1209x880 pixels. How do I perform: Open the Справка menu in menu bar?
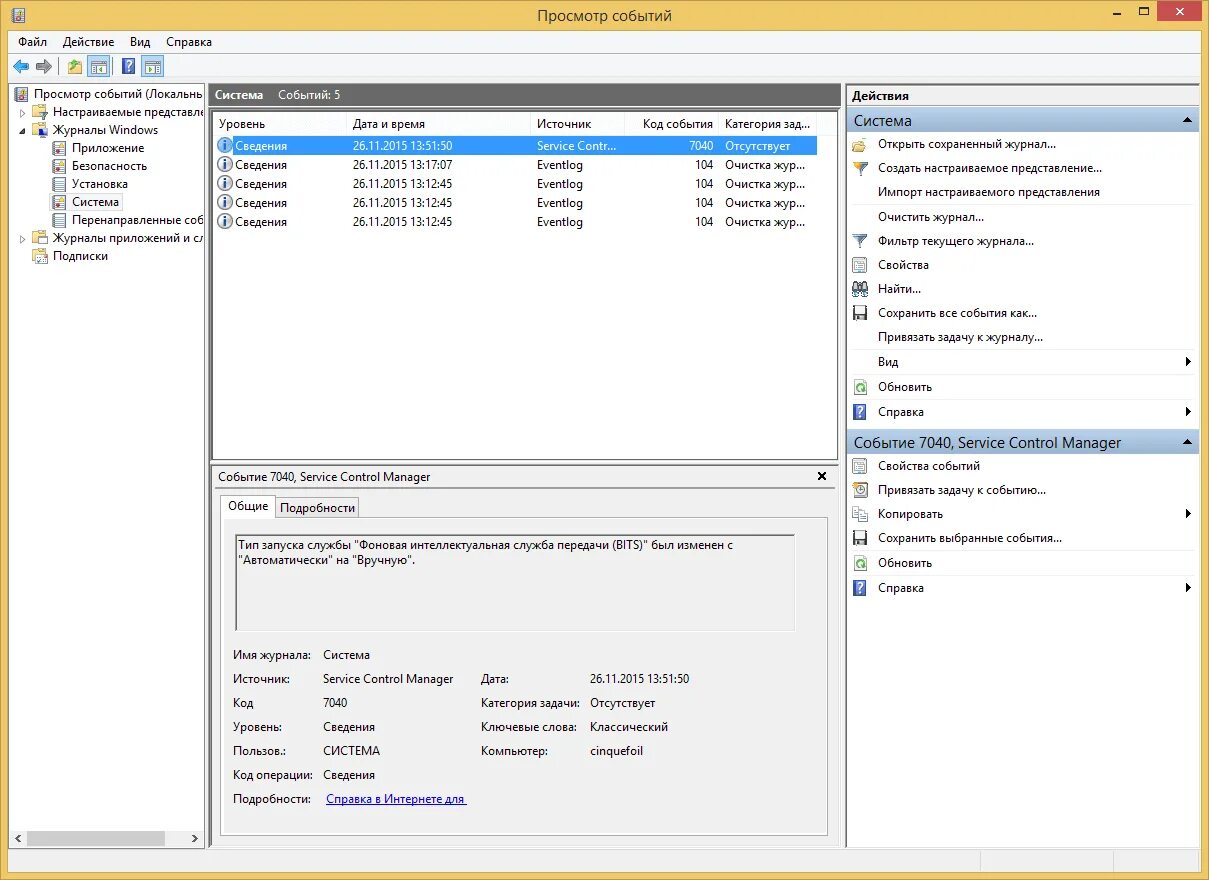click(189, 42)
